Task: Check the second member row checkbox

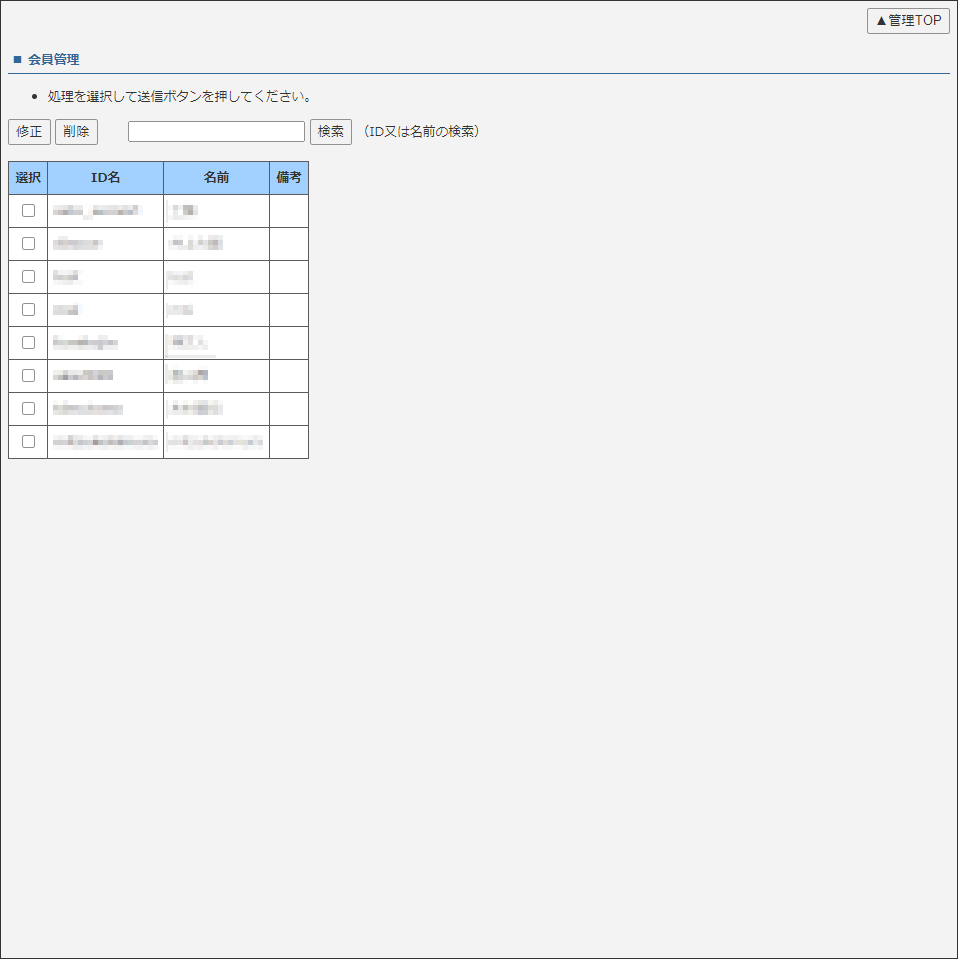Action: (28, 243)
